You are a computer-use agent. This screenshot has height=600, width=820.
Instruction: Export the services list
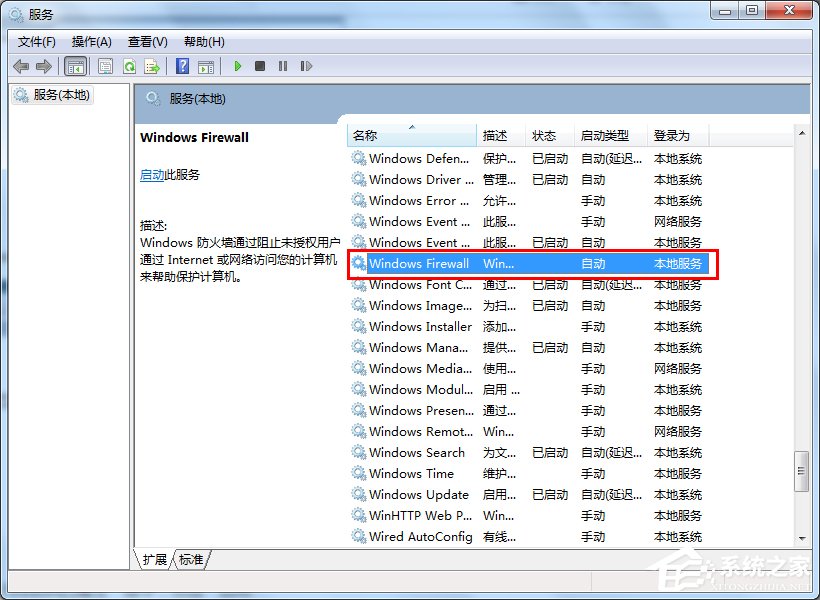click(153, 66)
